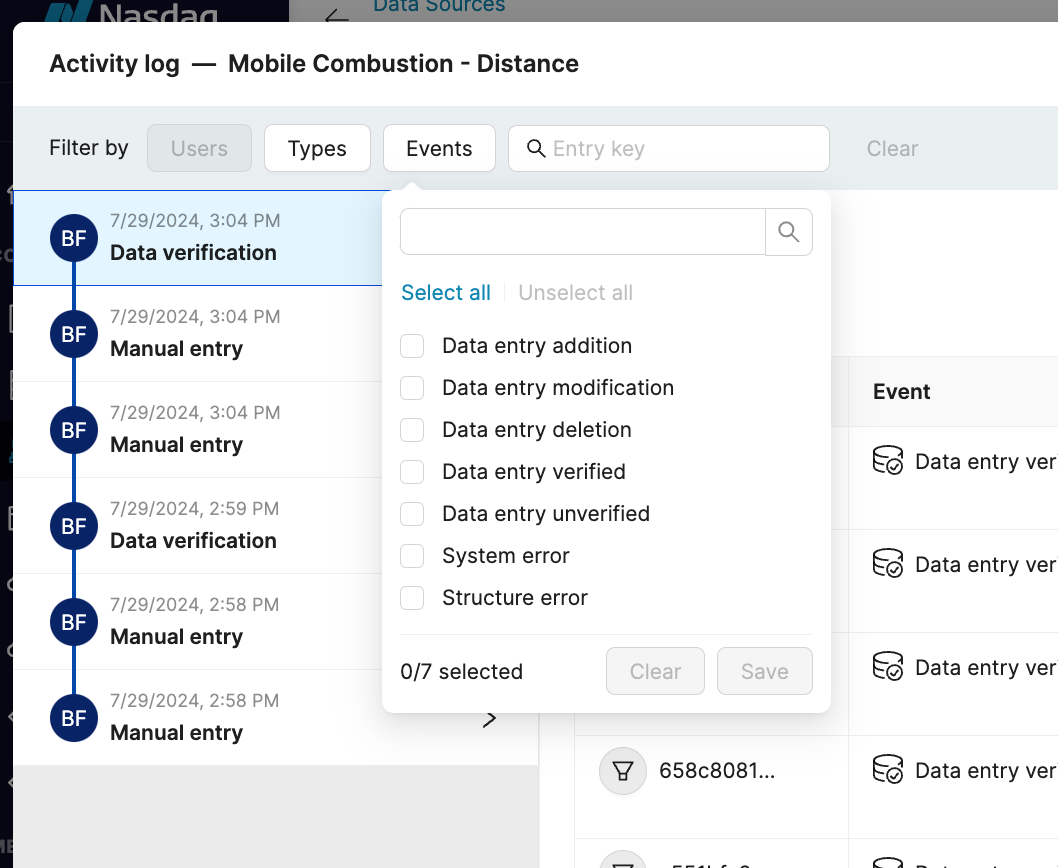Screen dimensions: 1058x868
Task: Click Select all link
Action: [446, 292]
